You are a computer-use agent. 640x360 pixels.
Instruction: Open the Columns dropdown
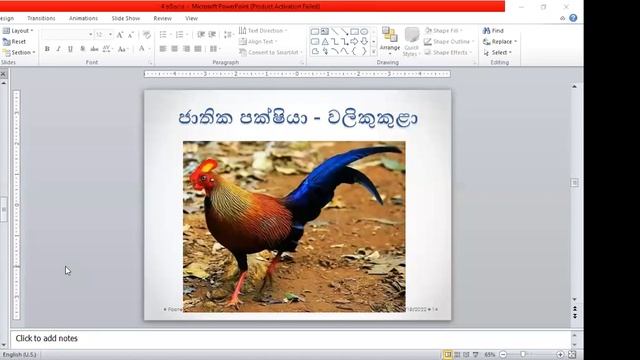coord(215,49)
